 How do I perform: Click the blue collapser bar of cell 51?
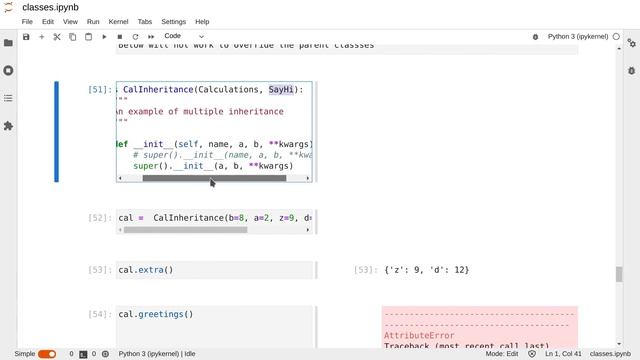click(56, 131)
